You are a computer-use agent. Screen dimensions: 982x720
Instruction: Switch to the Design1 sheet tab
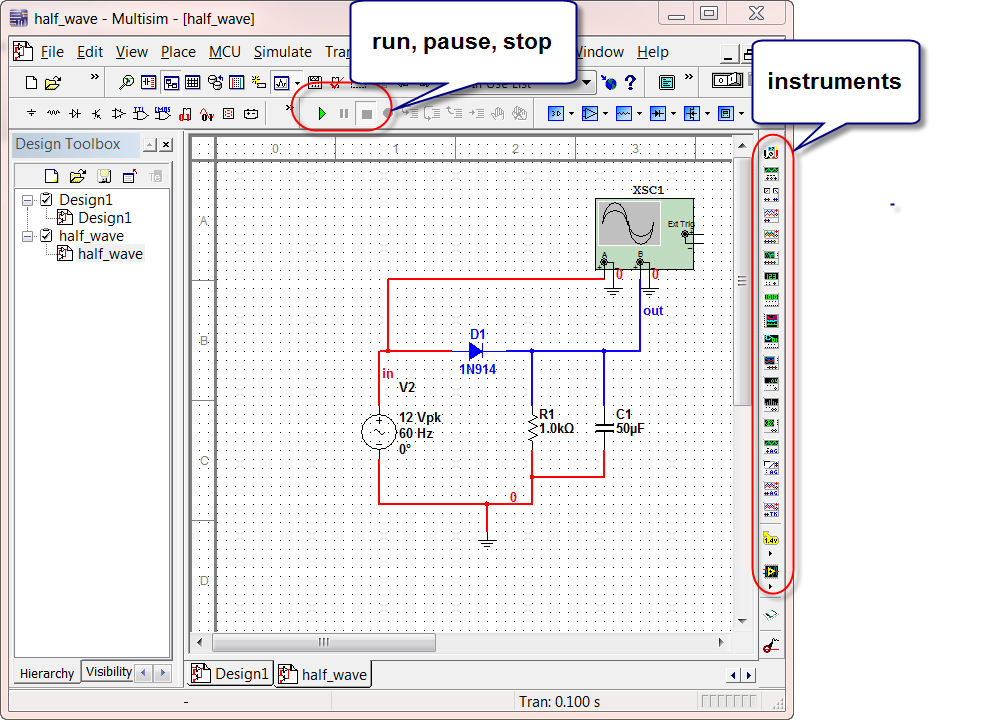230,674
